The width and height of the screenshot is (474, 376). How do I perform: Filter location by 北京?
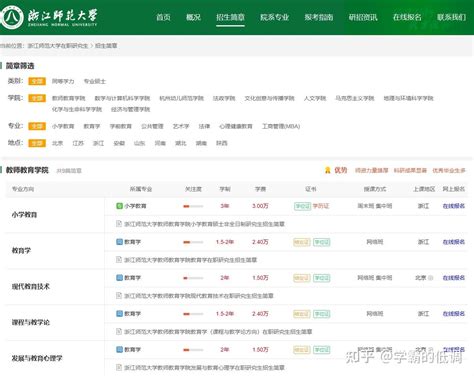coord(57,143)
